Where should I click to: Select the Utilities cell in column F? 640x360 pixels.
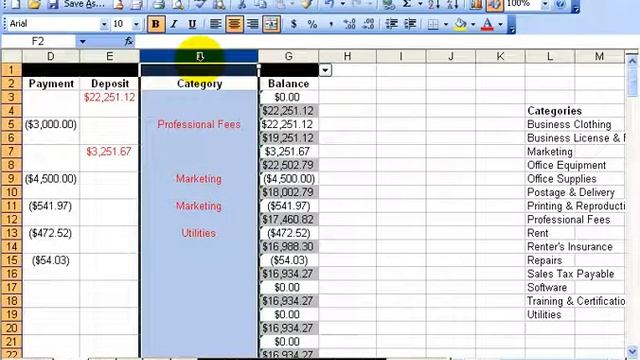click(199, 233)
